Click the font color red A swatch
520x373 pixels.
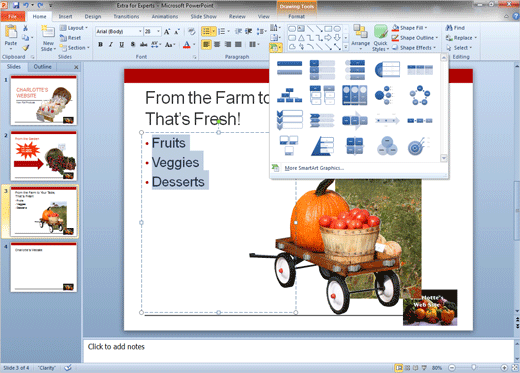point(187,45)
